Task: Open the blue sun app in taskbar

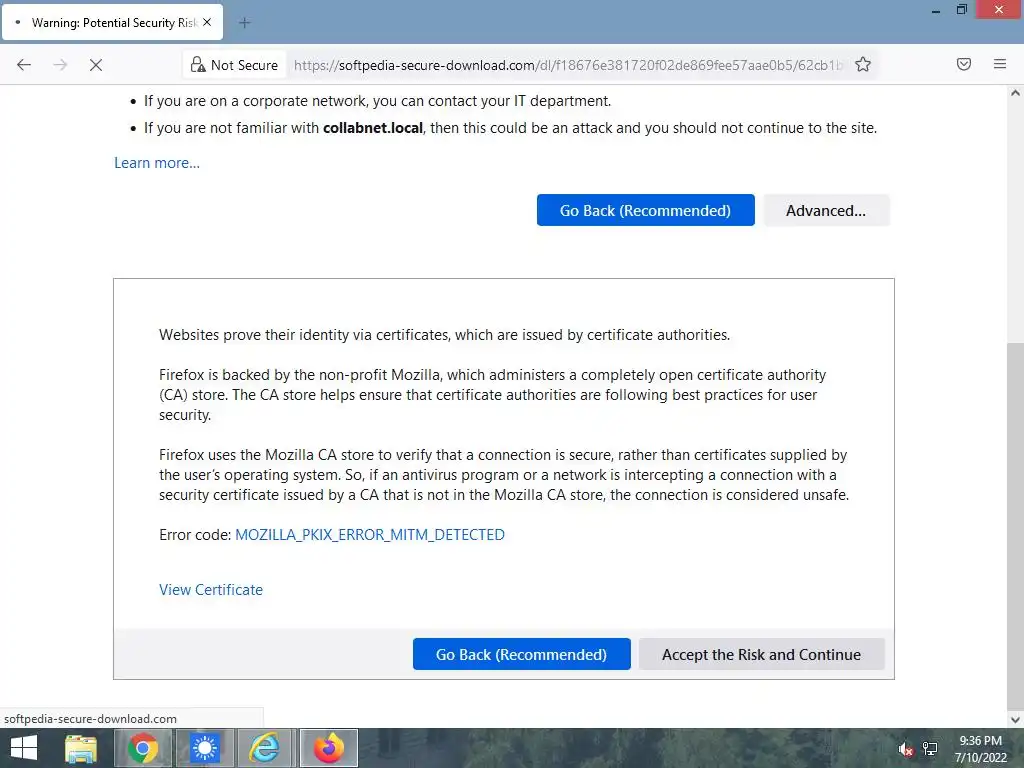Action: (204, 748)
